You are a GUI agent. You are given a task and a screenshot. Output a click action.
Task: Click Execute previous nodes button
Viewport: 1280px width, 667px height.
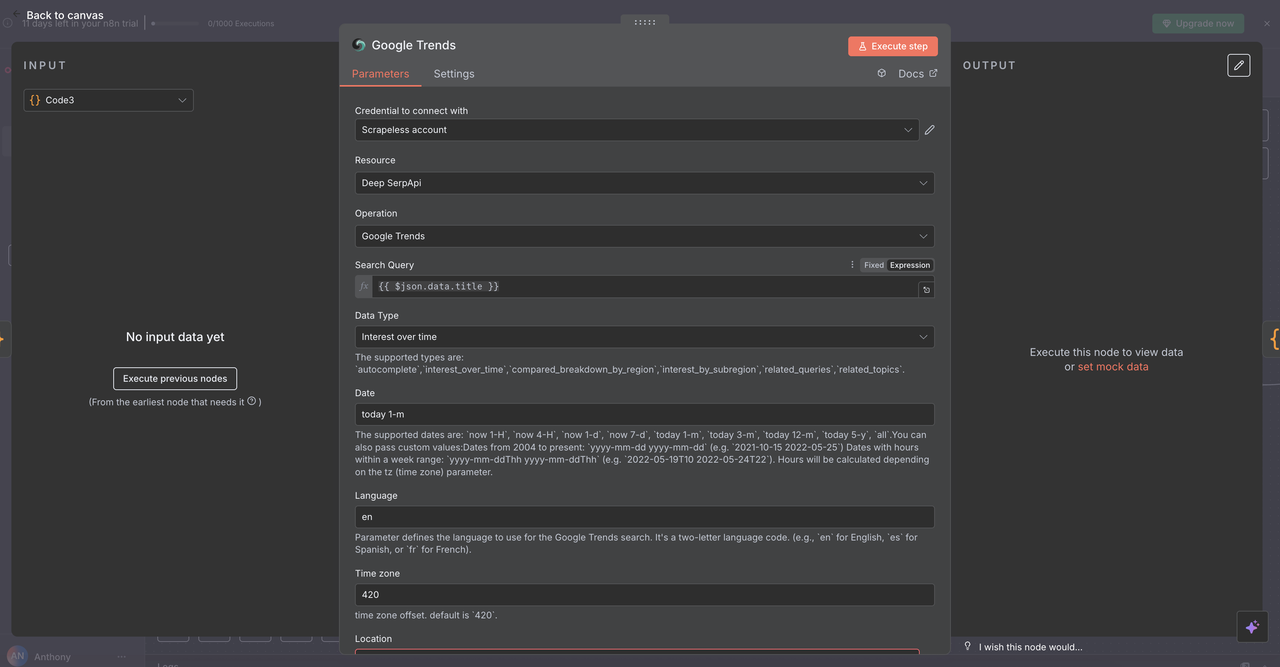point(175,379)
